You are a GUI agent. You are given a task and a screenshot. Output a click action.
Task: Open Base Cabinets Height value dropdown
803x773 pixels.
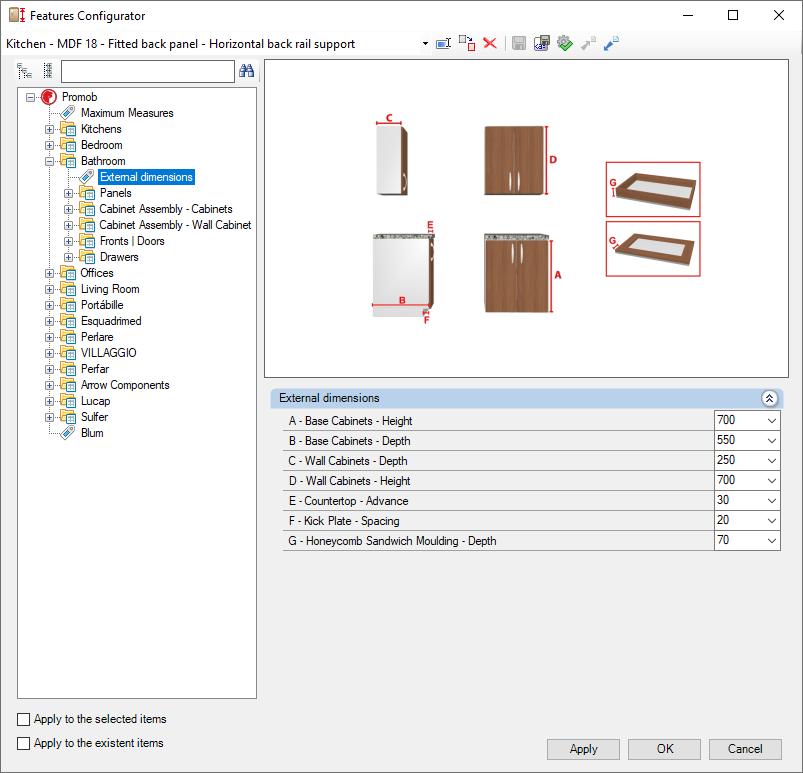point(772,421)
